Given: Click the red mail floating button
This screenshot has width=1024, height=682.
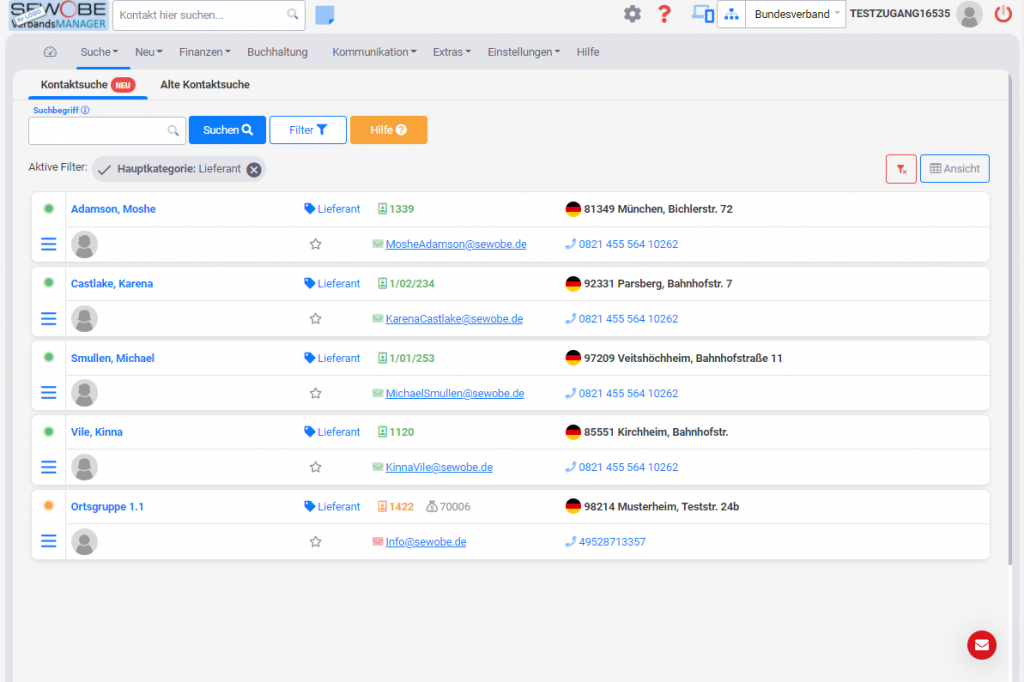Looking at the screenshot, I should (981, 645).
